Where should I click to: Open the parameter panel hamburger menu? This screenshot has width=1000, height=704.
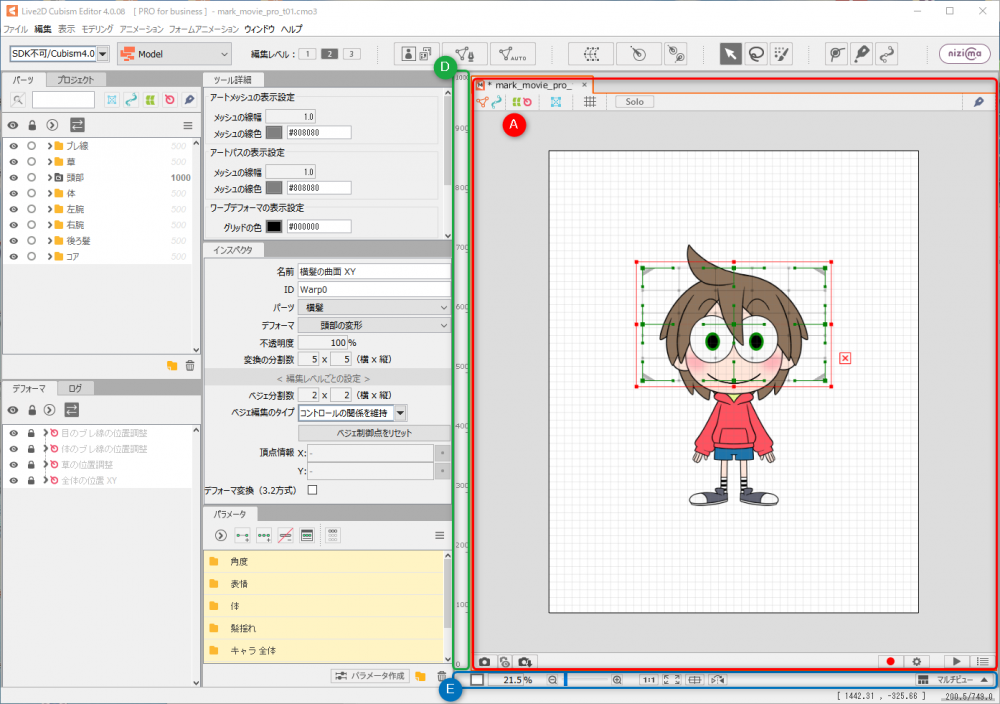(x=439, y=536)
